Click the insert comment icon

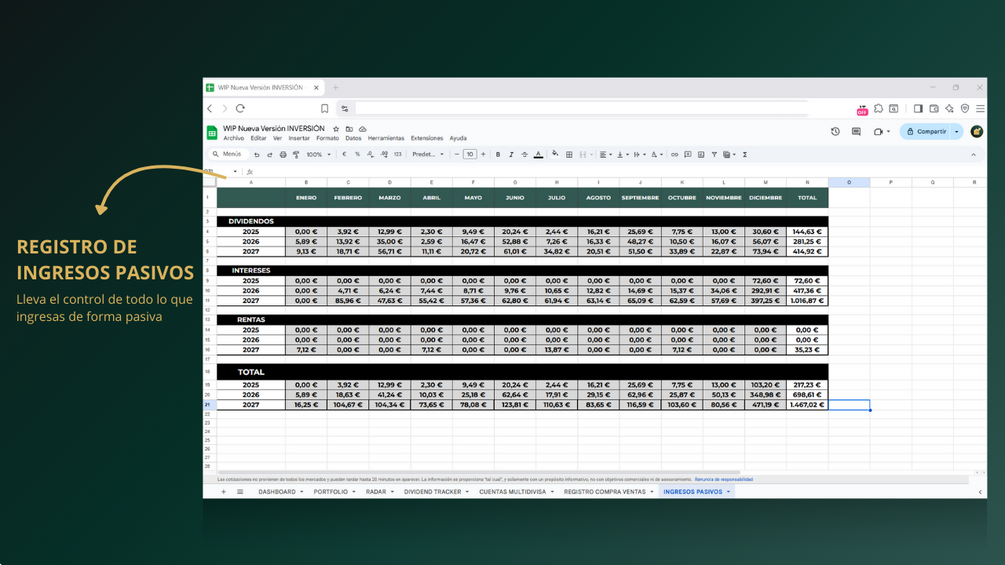coord(688,154)
